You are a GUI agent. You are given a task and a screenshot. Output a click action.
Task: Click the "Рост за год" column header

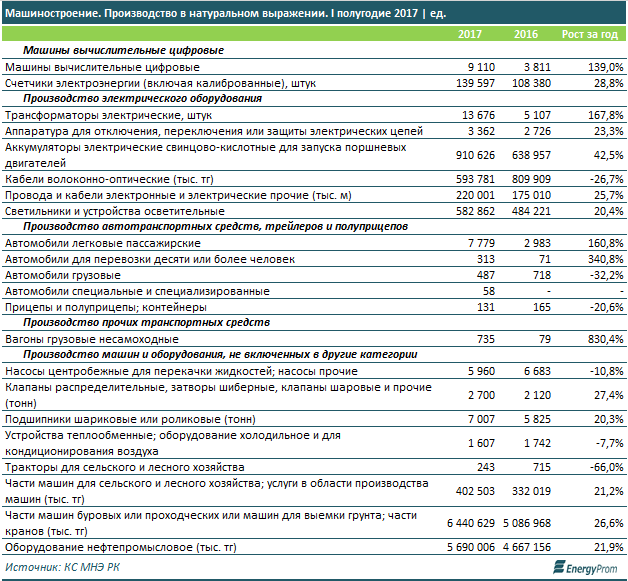click(x=591, y=34)
